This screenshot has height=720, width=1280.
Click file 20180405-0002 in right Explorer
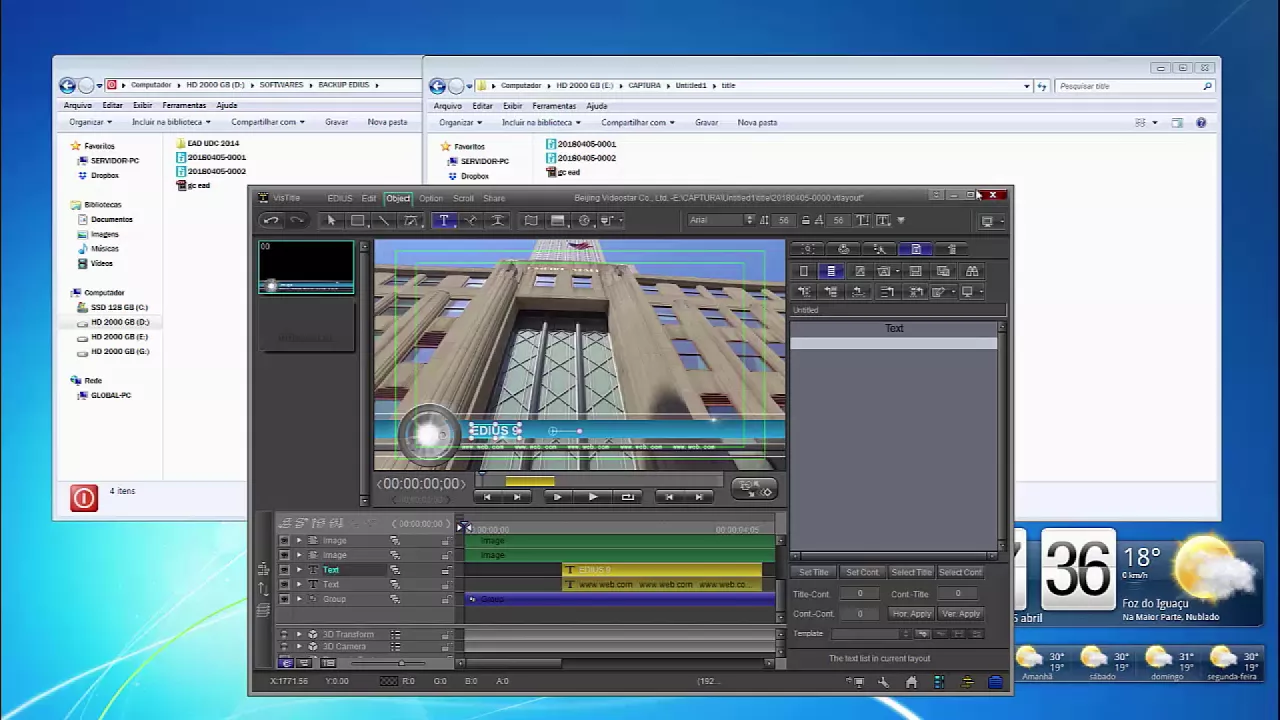(x=581, y=158)
